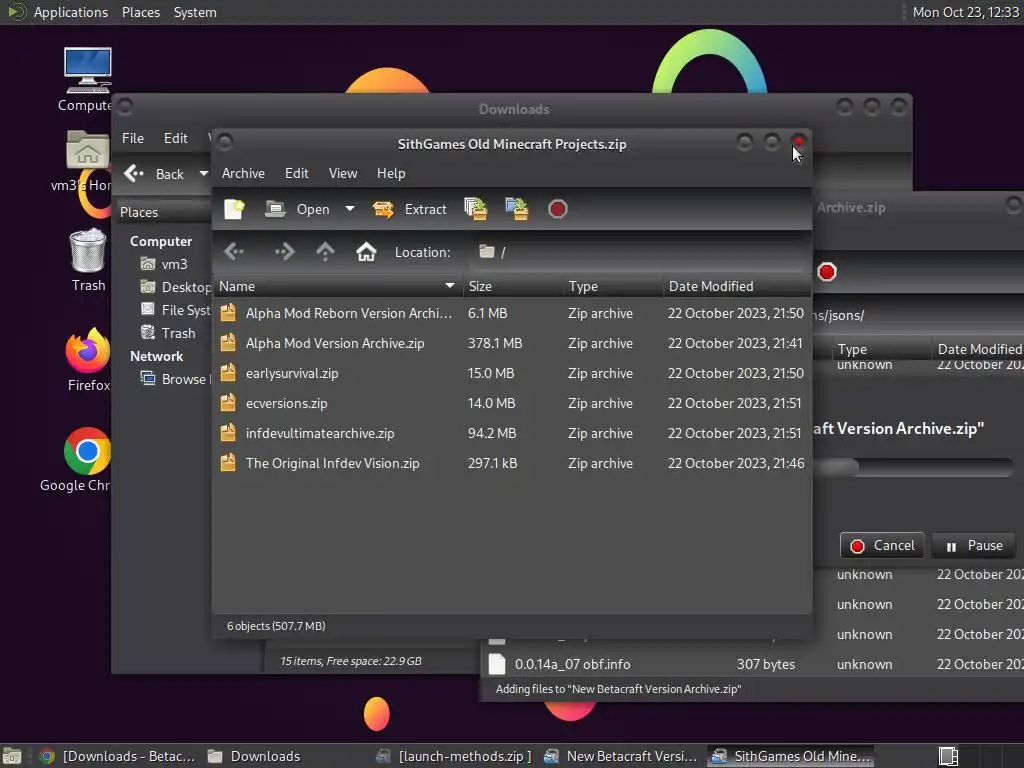Click red stop icon in Archive.zip window
Viewport: 1024px width, 768px height.
click(827, 272)
